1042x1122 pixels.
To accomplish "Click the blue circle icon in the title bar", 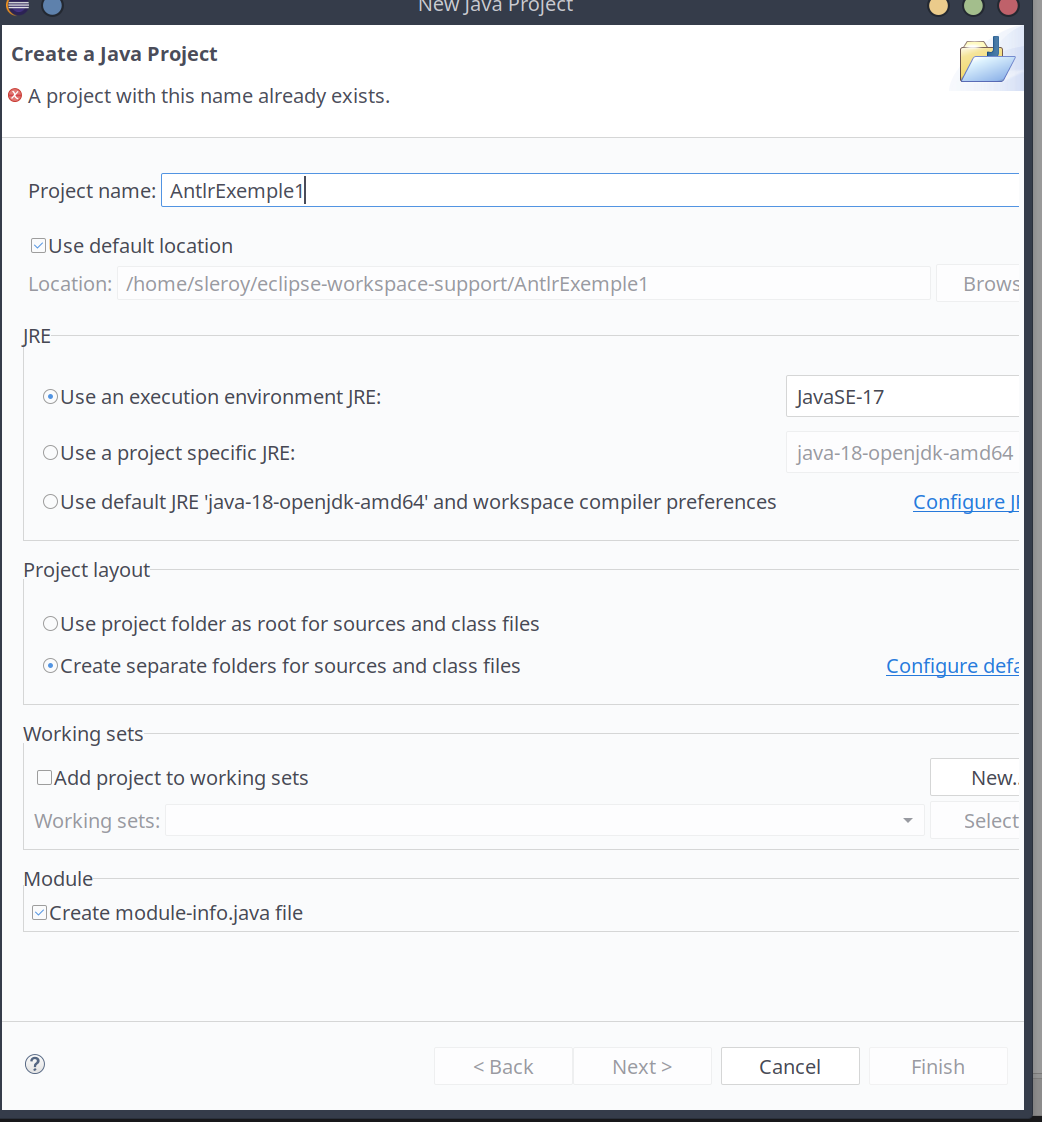I will point(52,6).
